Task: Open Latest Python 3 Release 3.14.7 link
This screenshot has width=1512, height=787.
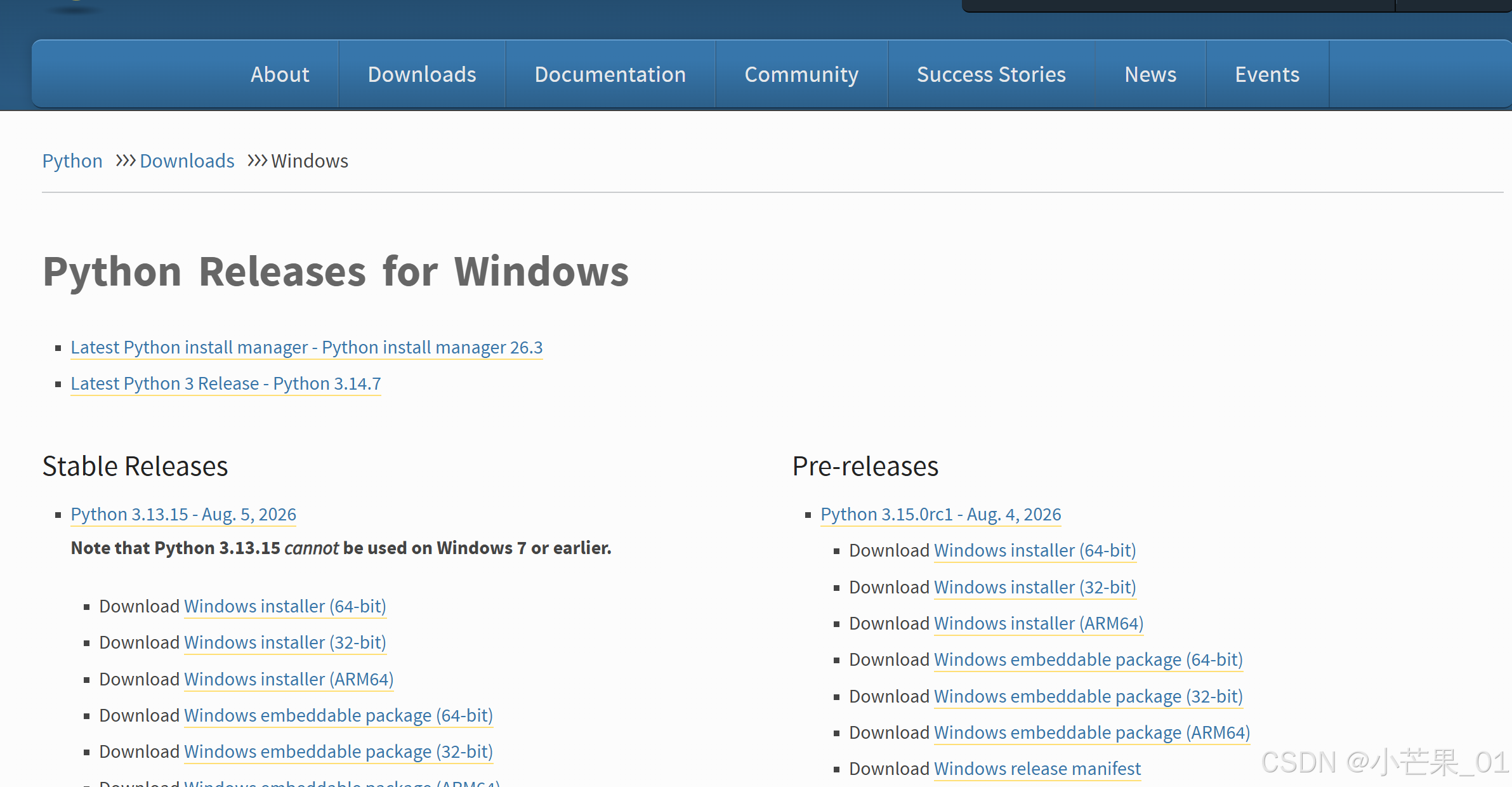Action: tap(226, 384)
